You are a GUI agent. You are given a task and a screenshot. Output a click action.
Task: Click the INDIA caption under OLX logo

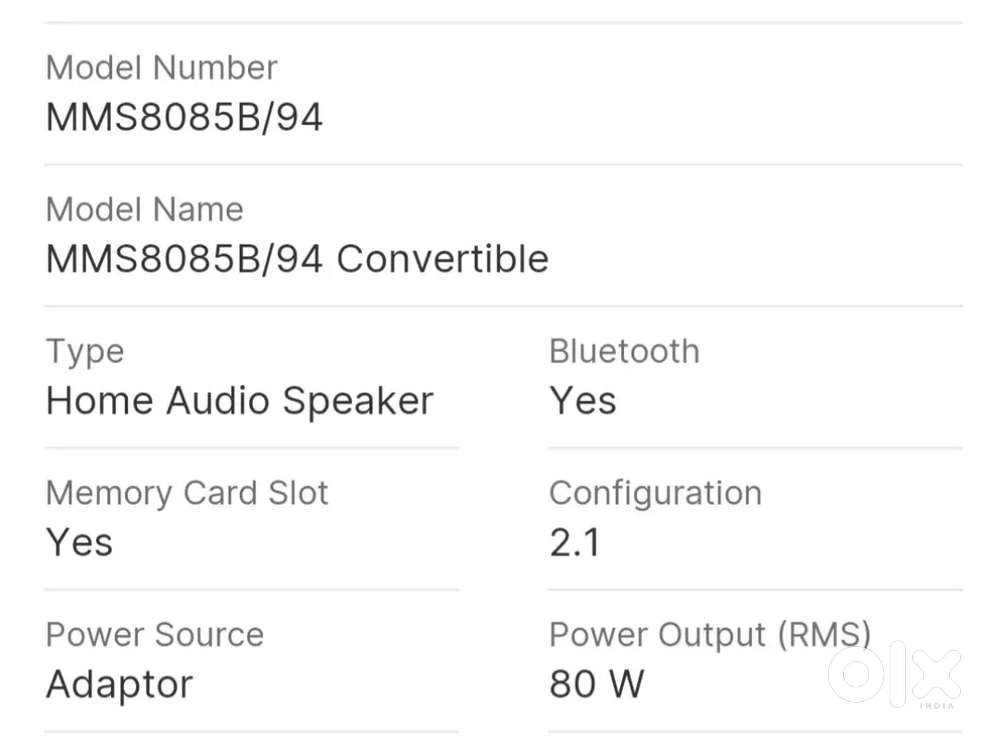pos(937,706)
